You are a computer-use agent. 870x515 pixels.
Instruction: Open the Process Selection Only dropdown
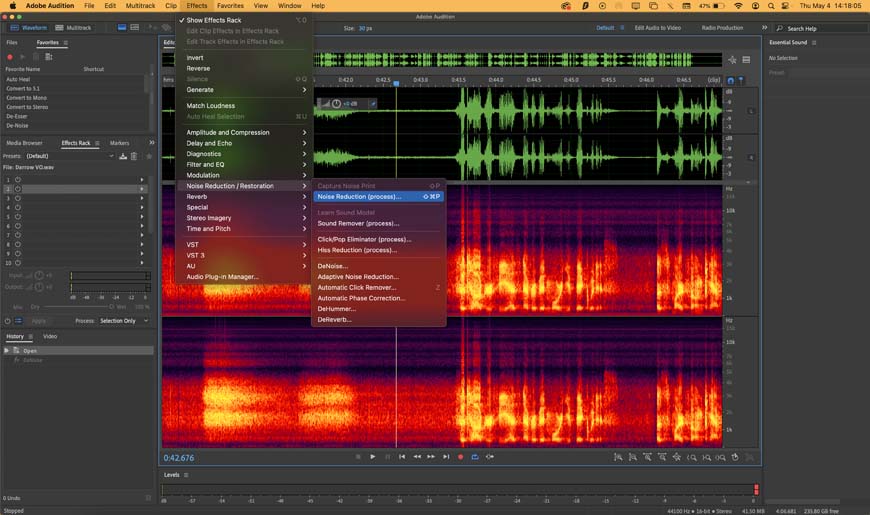point(124,321)
